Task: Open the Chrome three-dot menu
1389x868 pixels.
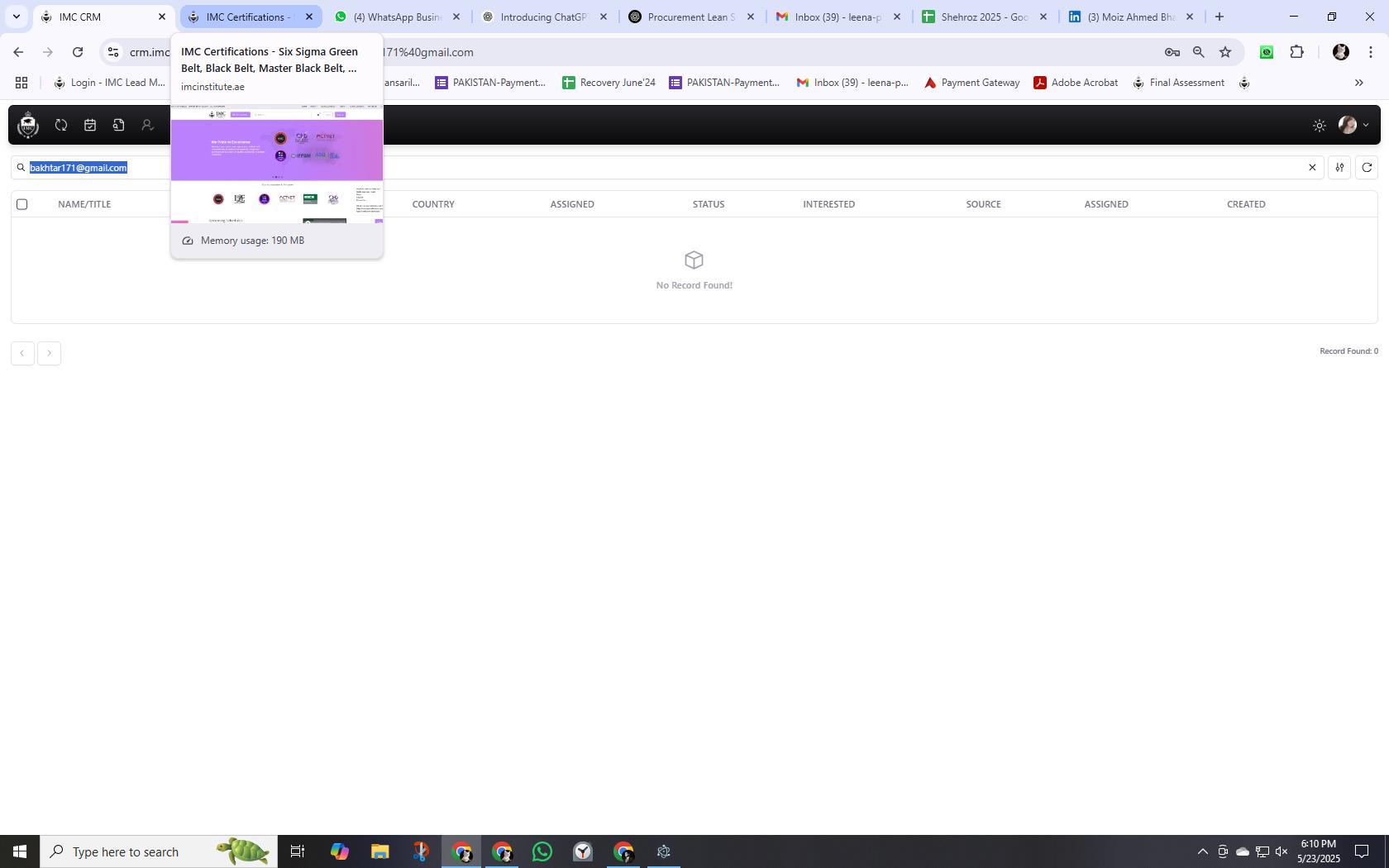Action: (1371, 52)
